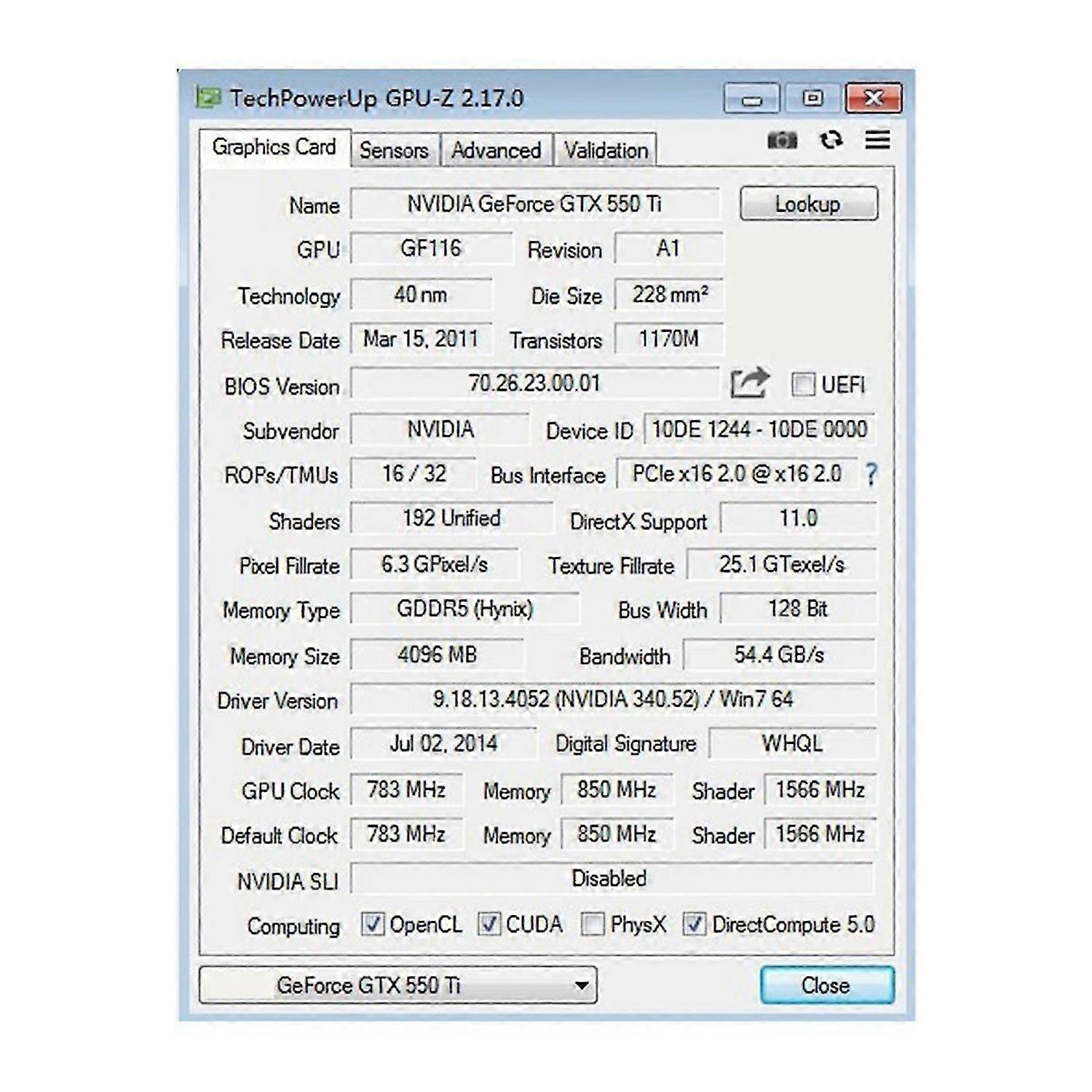1092x1092 pixels.
Task: Click the Lookup button
Action: point(808,204)
